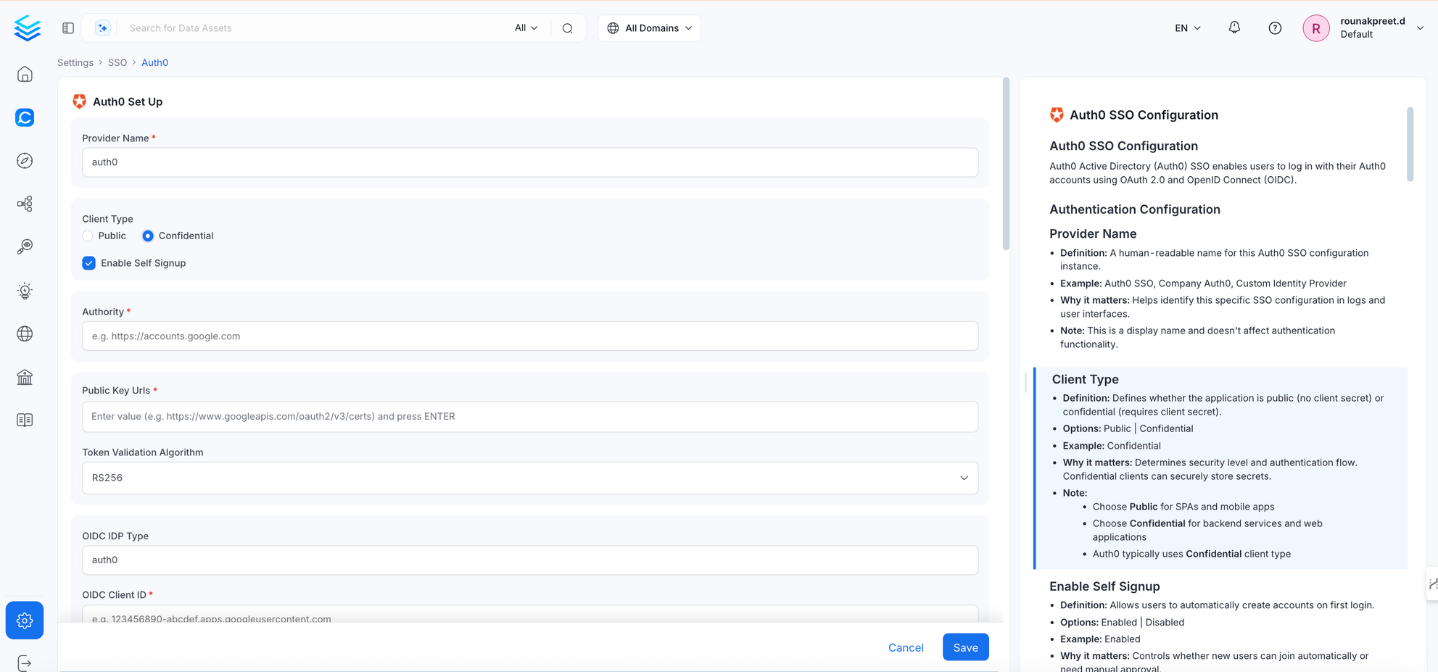Open the EN language dropdown
Viewport: 1438px width, 672px height.
pyautogui.click(x=1186, y=27)
